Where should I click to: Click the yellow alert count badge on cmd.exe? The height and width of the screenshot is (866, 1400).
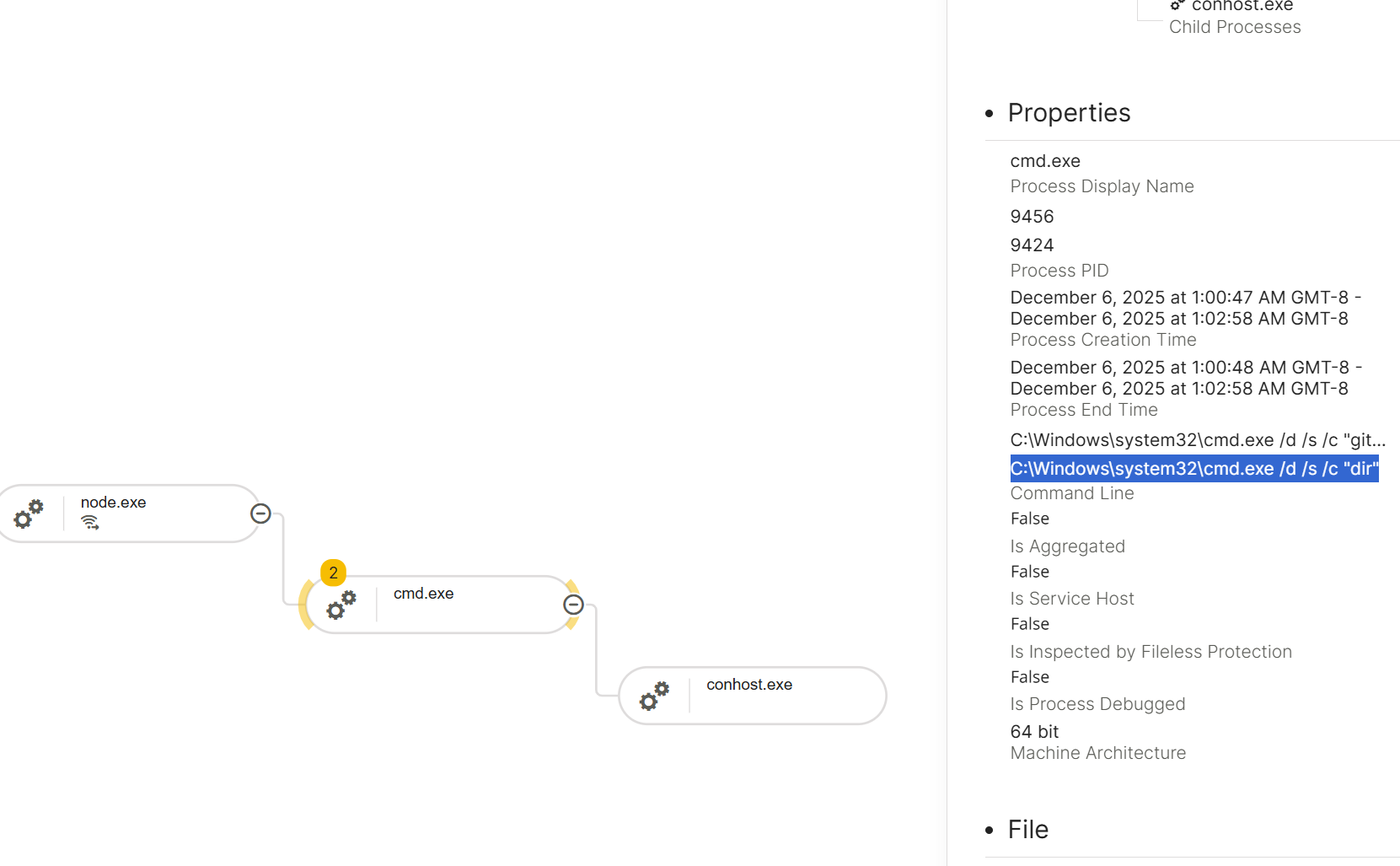click(333, 573)
